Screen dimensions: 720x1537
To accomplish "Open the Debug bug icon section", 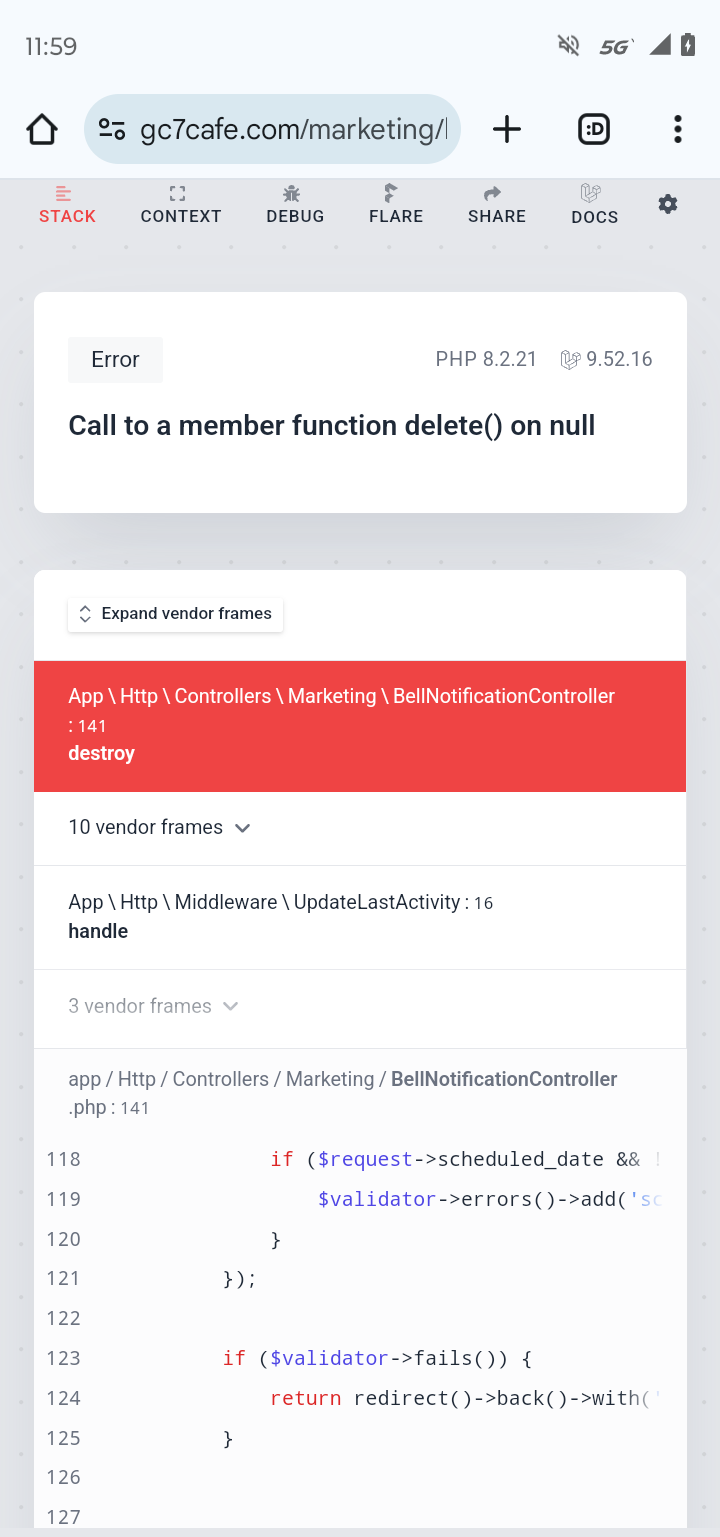I will [x=295, y=204].
